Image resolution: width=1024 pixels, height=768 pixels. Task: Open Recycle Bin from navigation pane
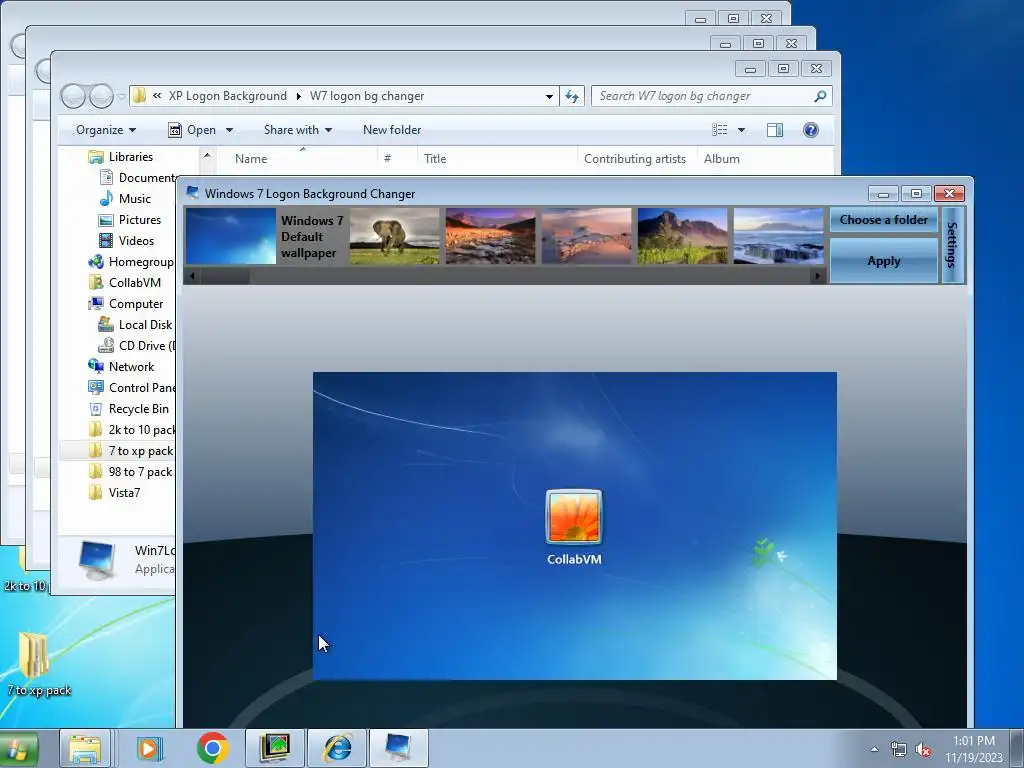(138, 409)
